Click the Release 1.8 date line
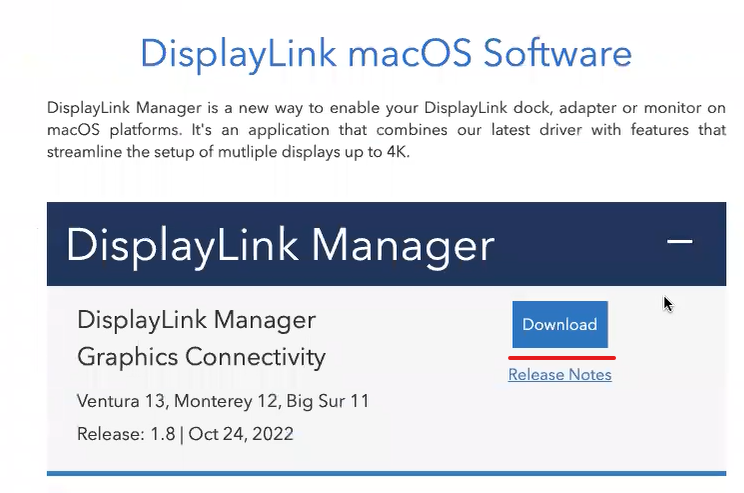Screen dimensions: 744x493 point(185,434)
